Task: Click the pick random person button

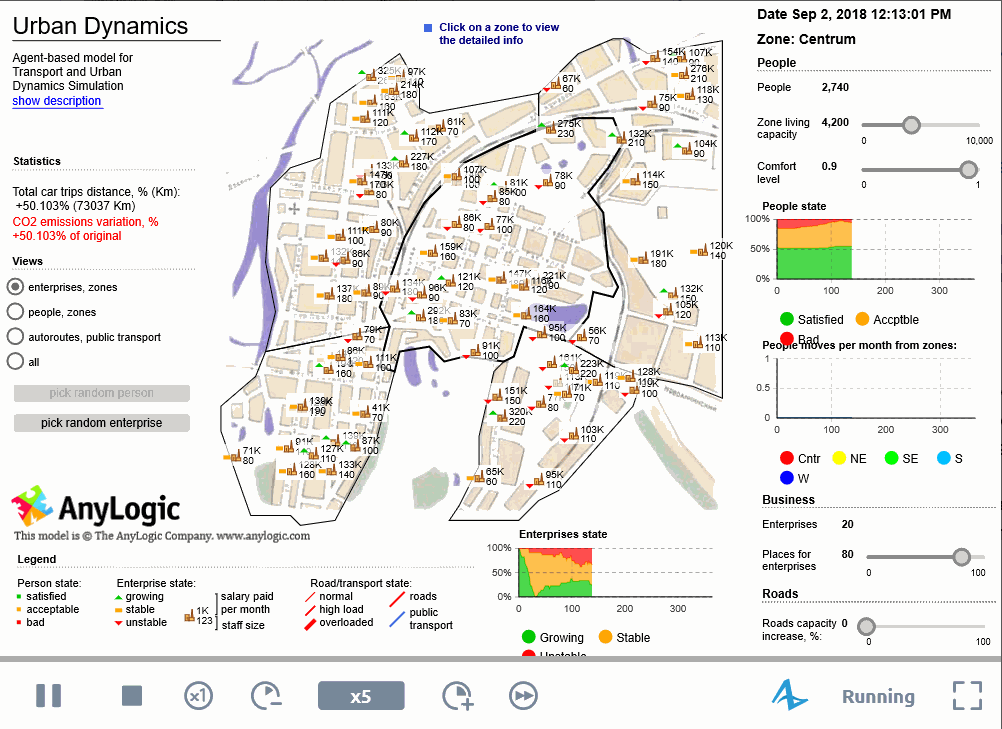Action: pyautogui.click(x=102, y=393)
